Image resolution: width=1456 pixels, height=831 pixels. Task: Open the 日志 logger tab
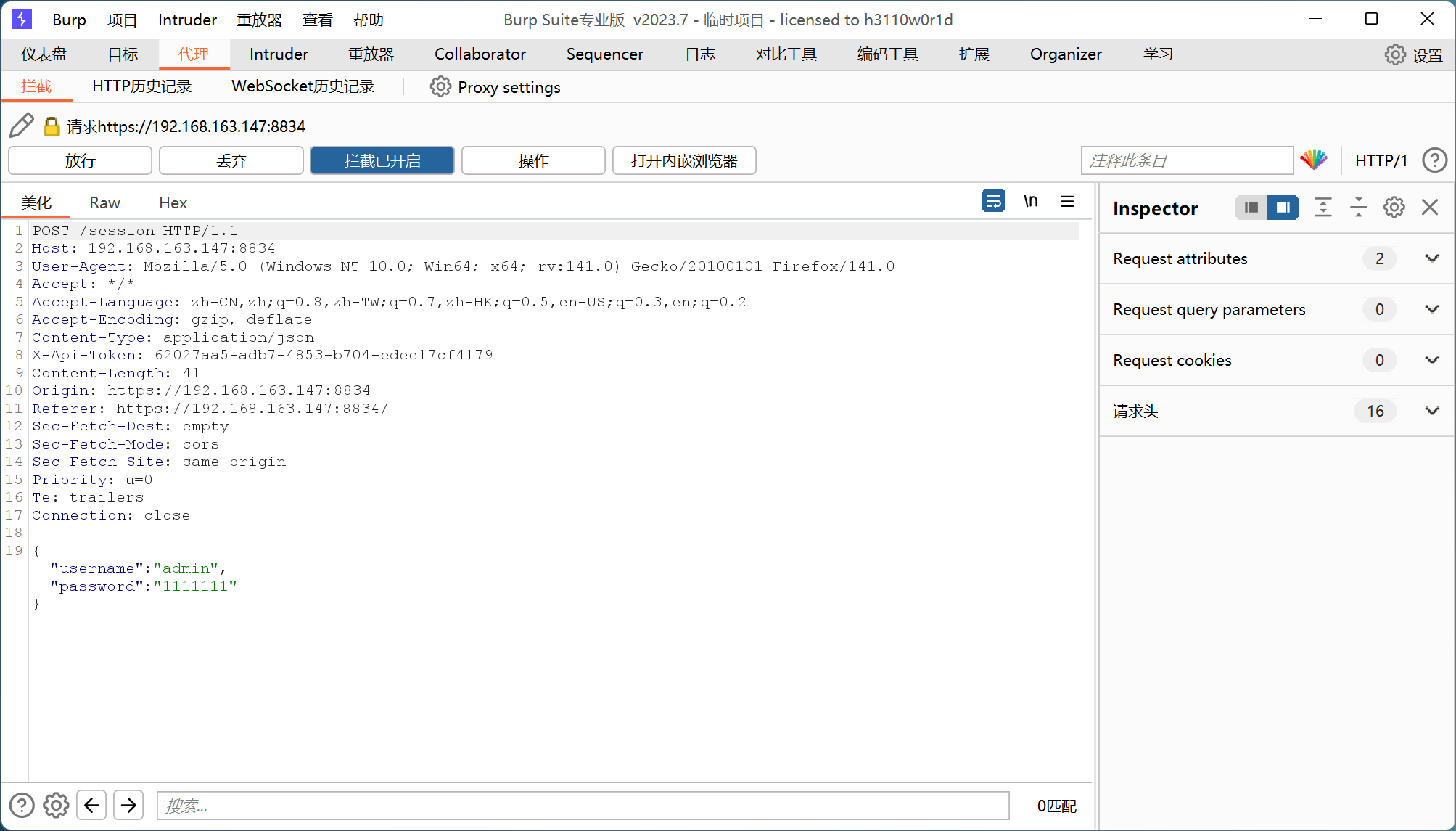point(700,54)
